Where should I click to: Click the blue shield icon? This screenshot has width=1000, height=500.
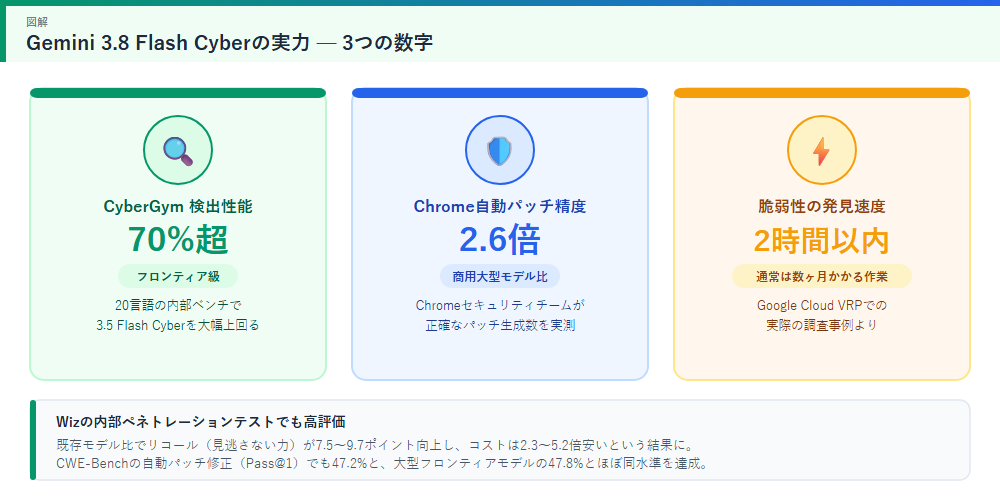(499, 151)
